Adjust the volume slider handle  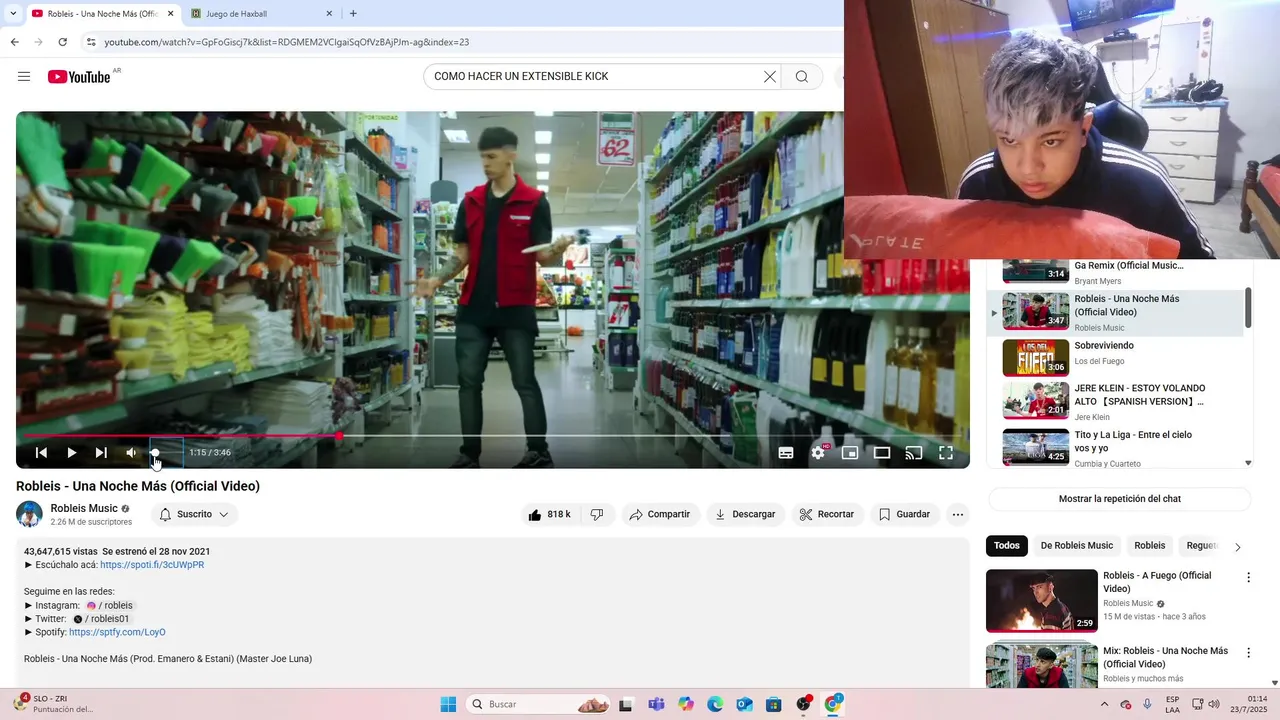[155, 453]
